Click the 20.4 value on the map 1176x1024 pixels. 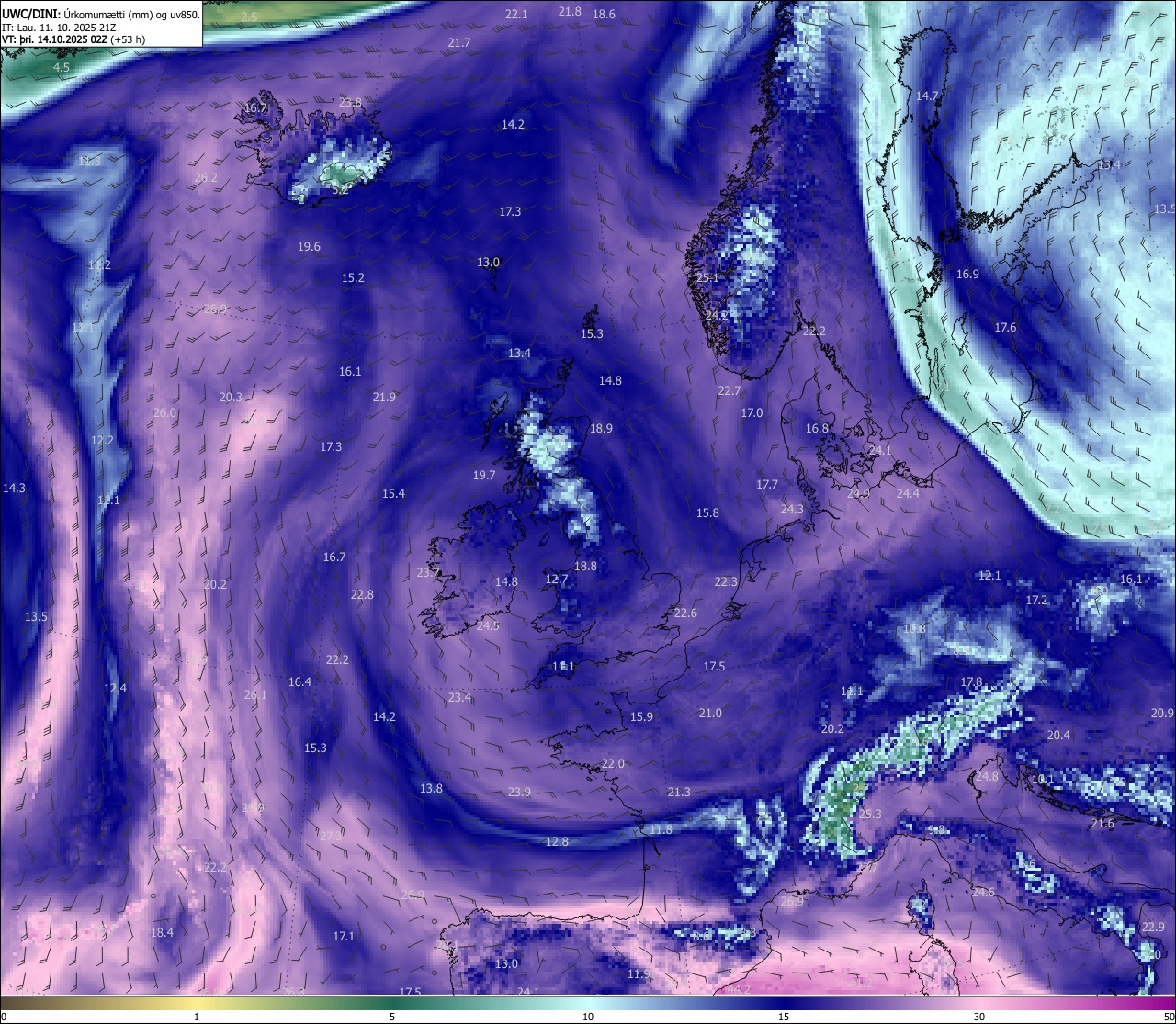1058,735
